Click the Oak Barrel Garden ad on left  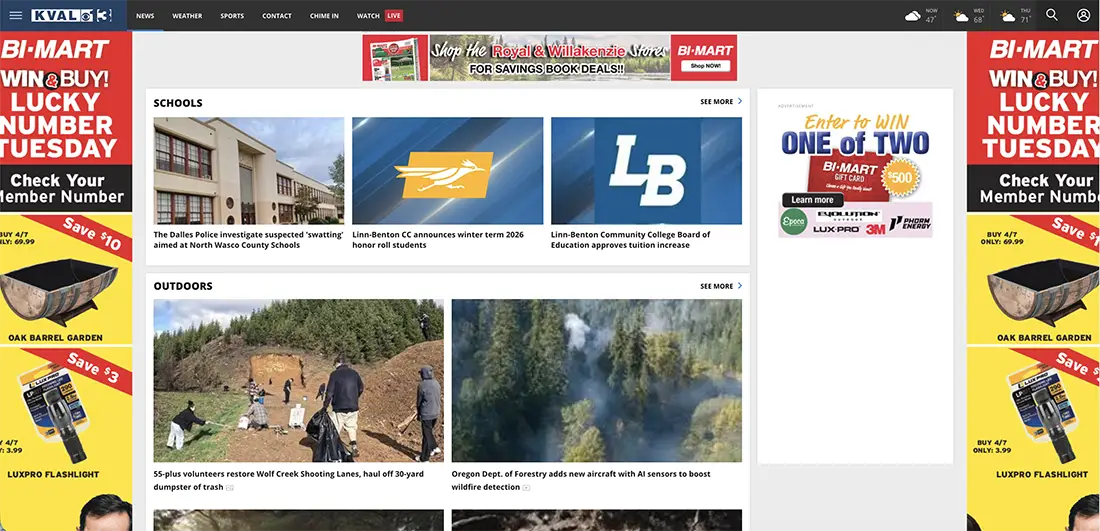click(66, 279)
